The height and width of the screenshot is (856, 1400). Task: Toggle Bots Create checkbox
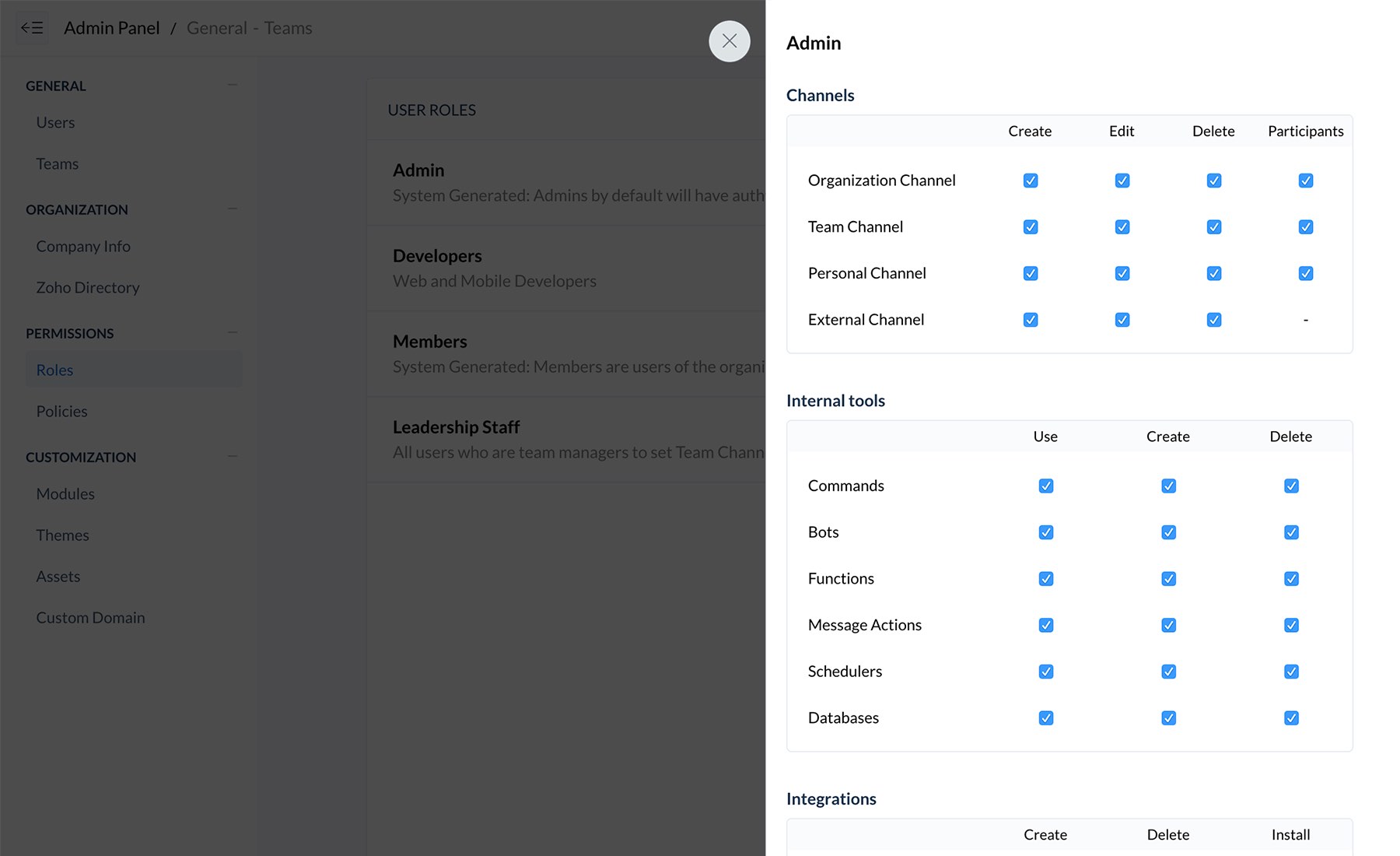click(x=1168, y=532)
